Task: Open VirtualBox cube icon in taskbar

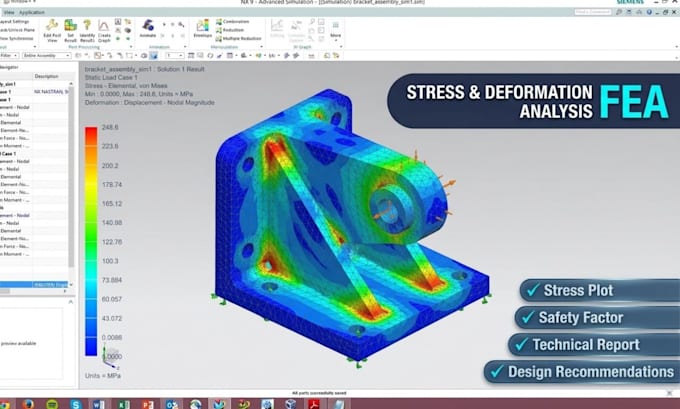Action: (x=291, y=404)
